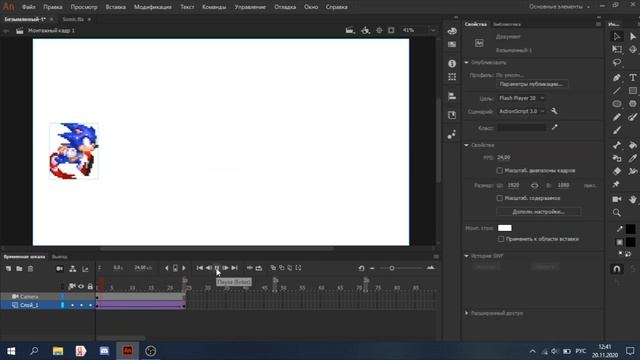Select the Oval tool
Viewport: 640px width, 360px height.
coord(617,104)
